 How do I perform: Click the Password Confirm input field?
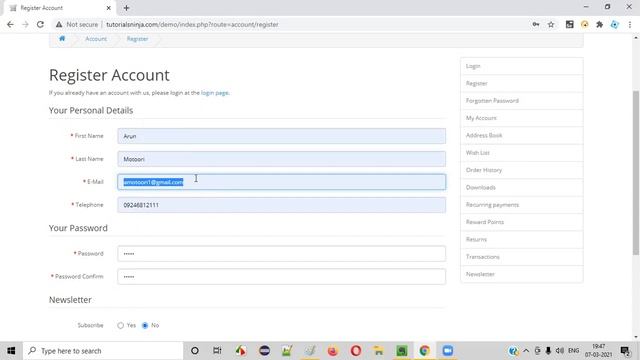click(282, 276)
